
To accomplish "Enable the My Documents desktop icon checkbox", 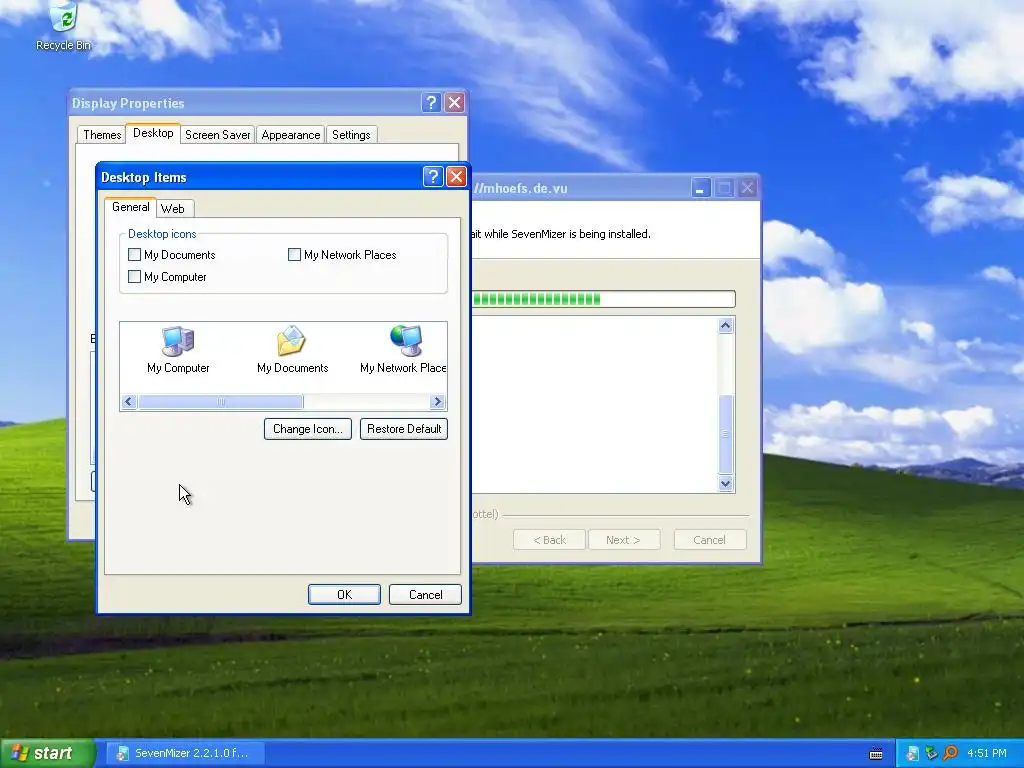I will click(x=135, y=255).
